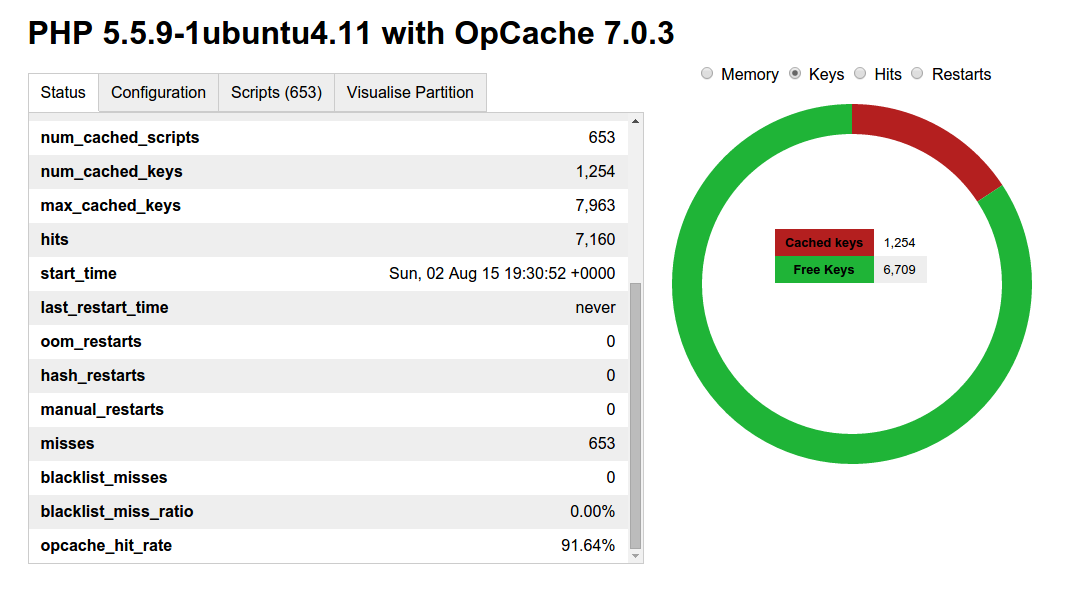The height and width of the screenshot is (616, 1074).
Task: Click the start_time row label
Action: pyautogui.click(x=78, y=274)
